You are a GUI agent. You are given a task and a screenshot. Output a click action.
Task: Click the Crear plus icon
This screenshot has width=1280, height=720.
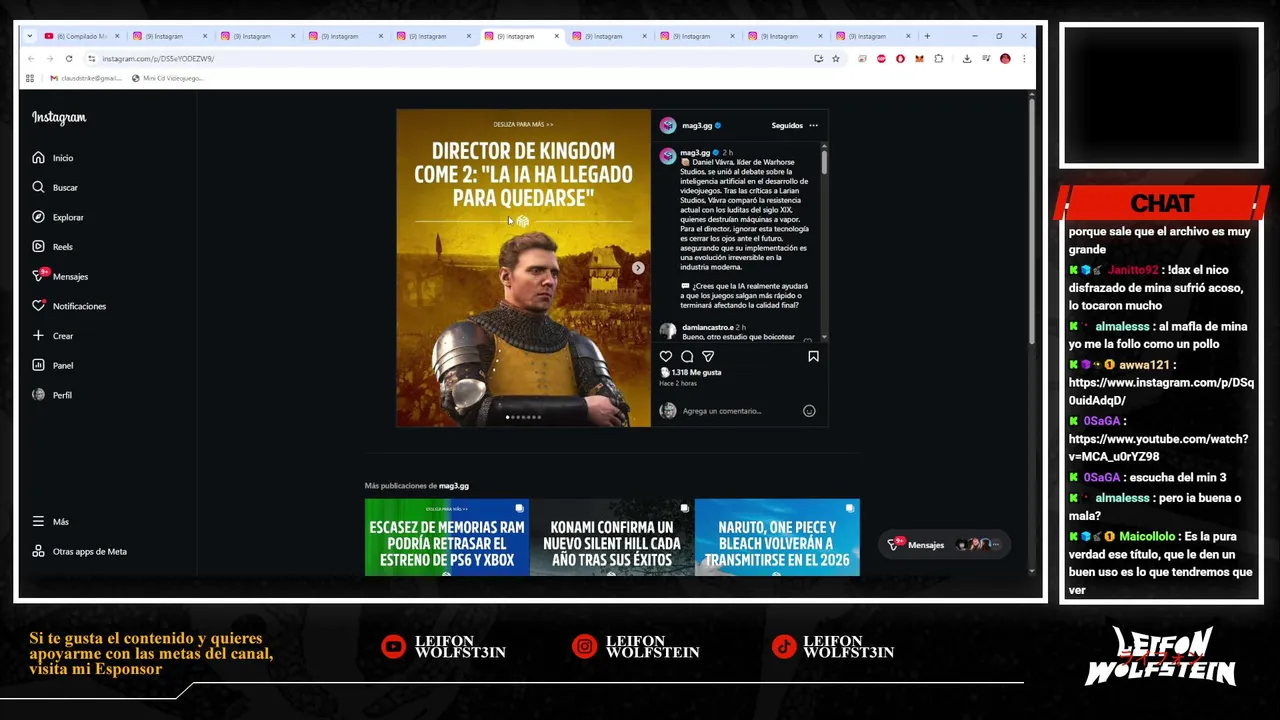tap(38, 335)
